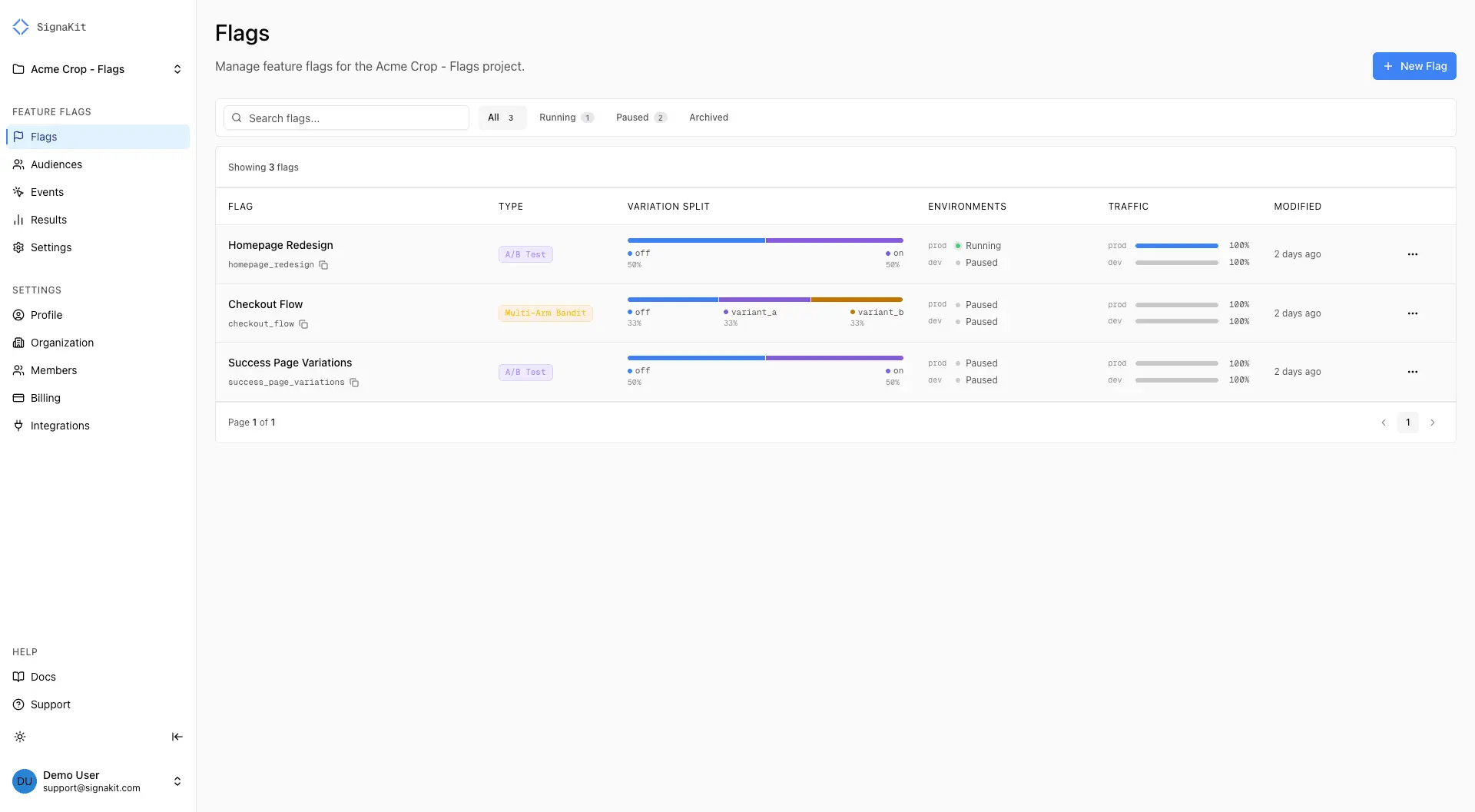Open feature flag Settings in sidebar
Image resolution: width=1475 pixels, height=812 pixels.
pyautogui.click(x=98, y=247)
